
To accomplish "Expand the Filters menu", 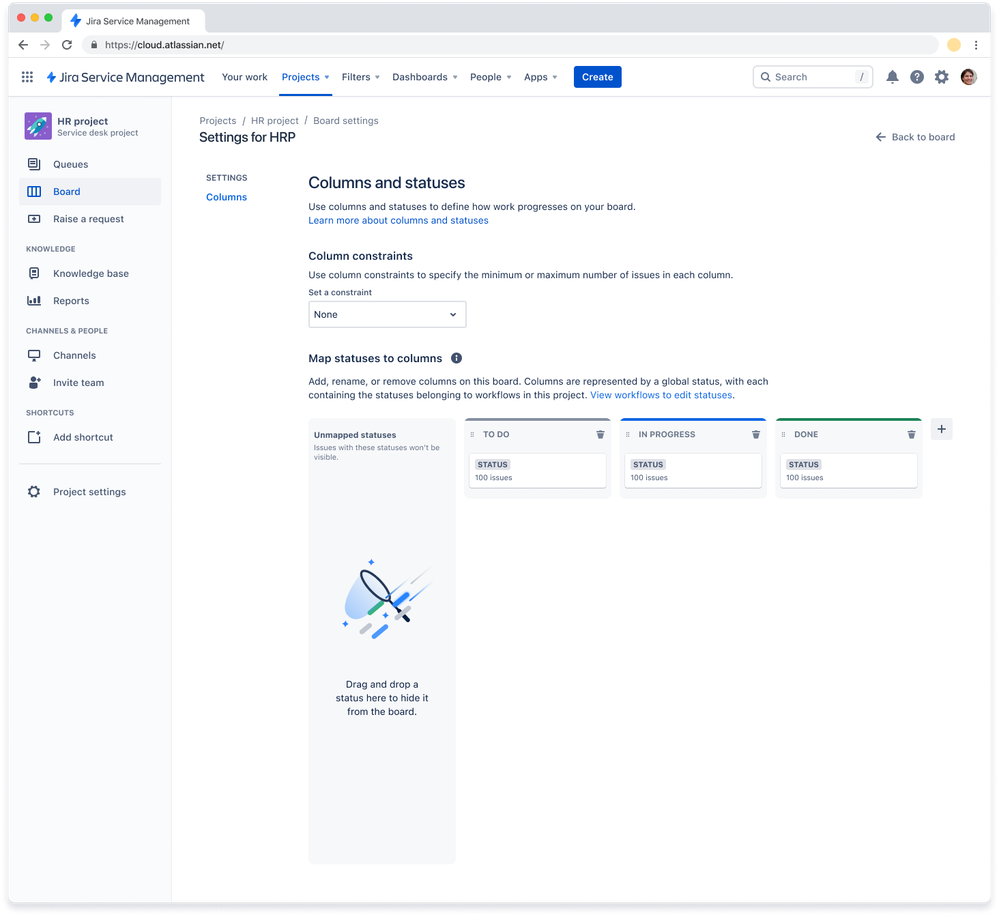I will point(361,77).
